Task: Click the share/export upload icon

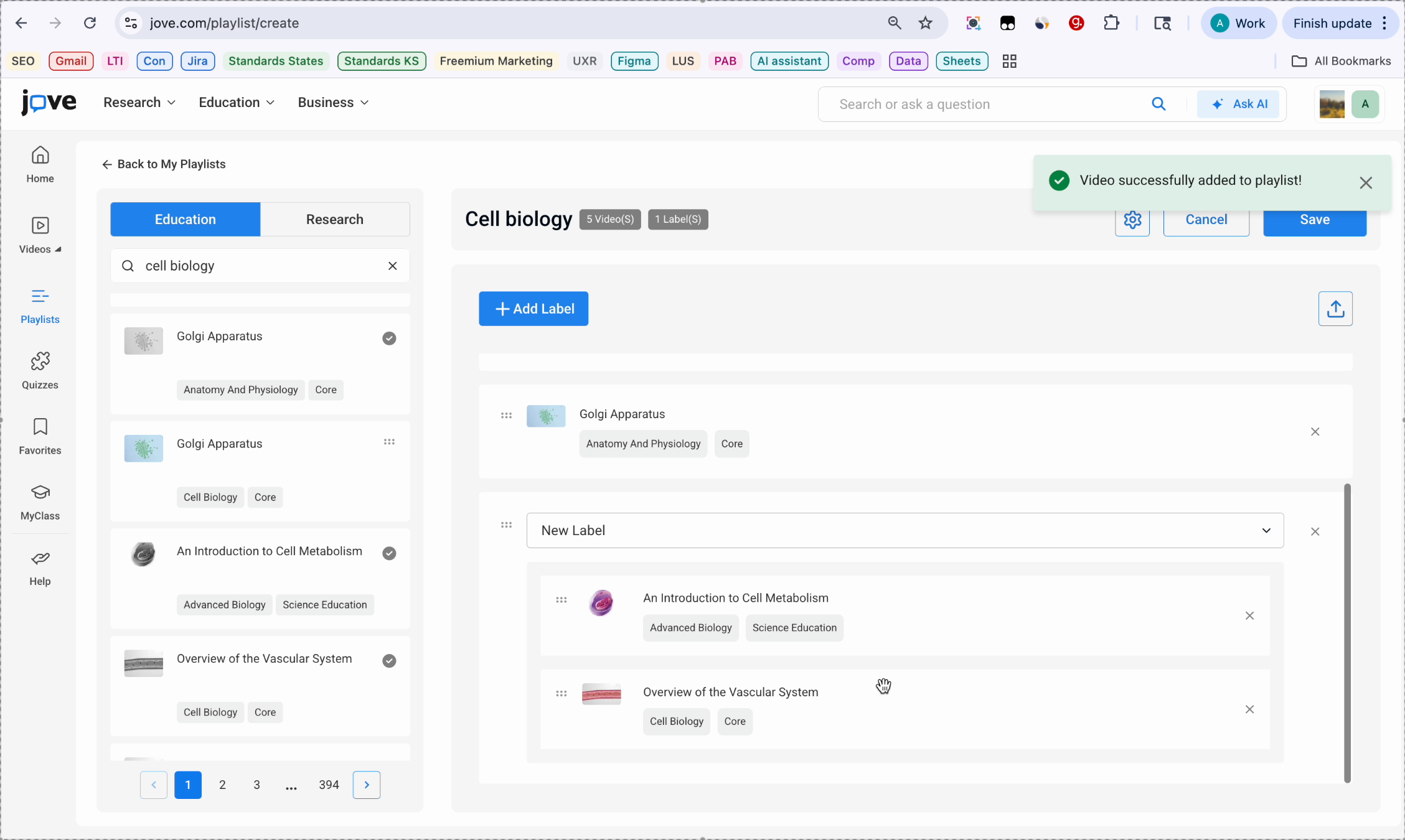Action: [1335, 309]
